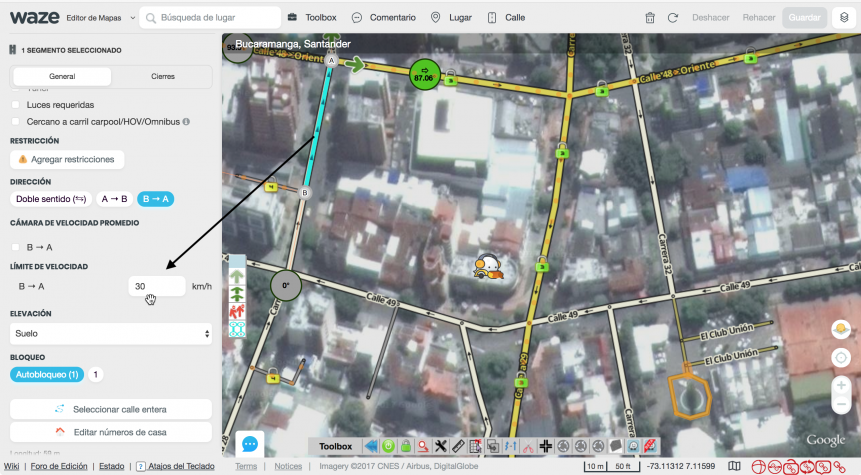This screenshot has width=861, height=475.
Task: Select the General tab
Action: (62, 77)
